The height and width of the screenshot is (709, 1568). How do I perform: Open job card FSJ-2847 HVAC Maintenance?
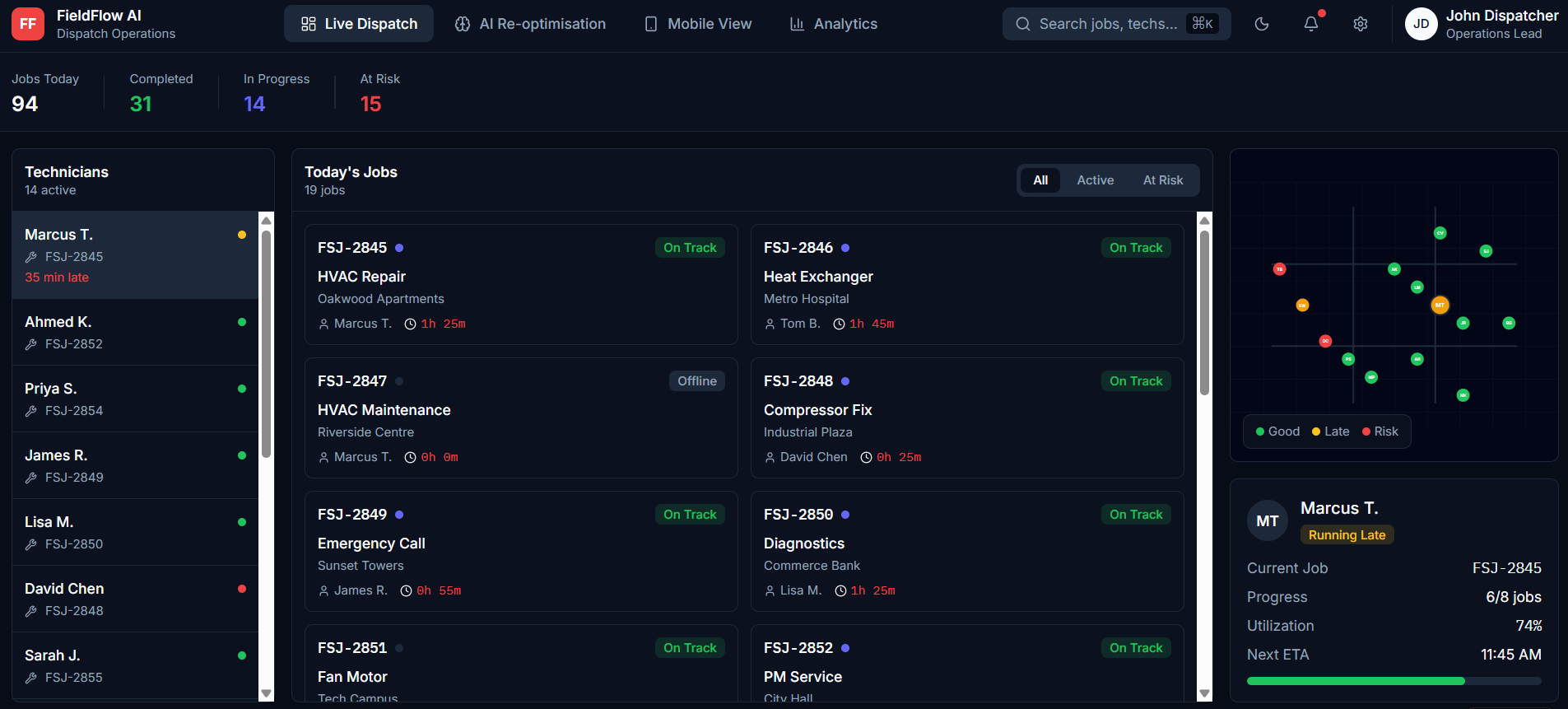point(521,418)
